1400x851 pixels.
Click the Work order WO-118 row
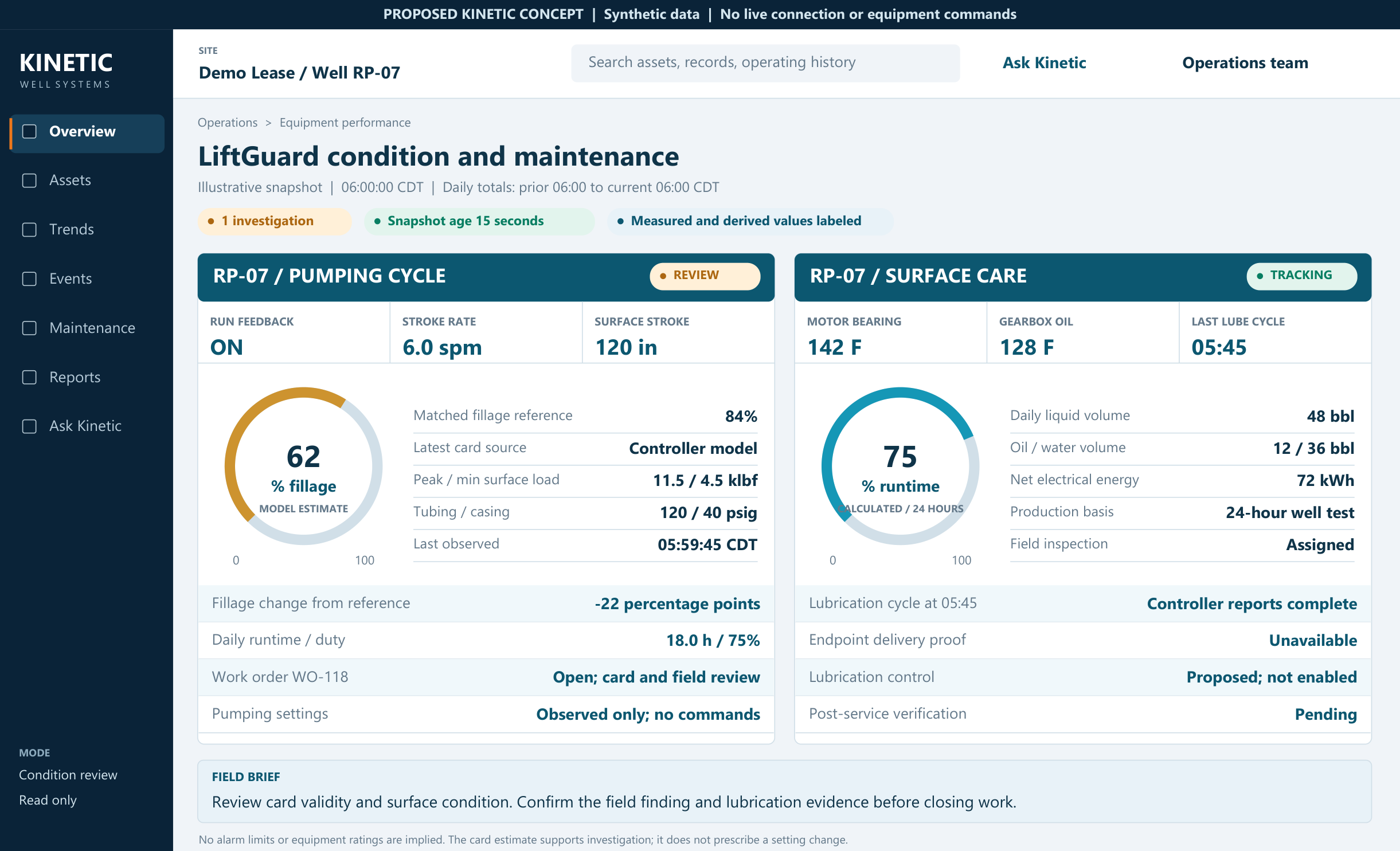coord(486,677)
